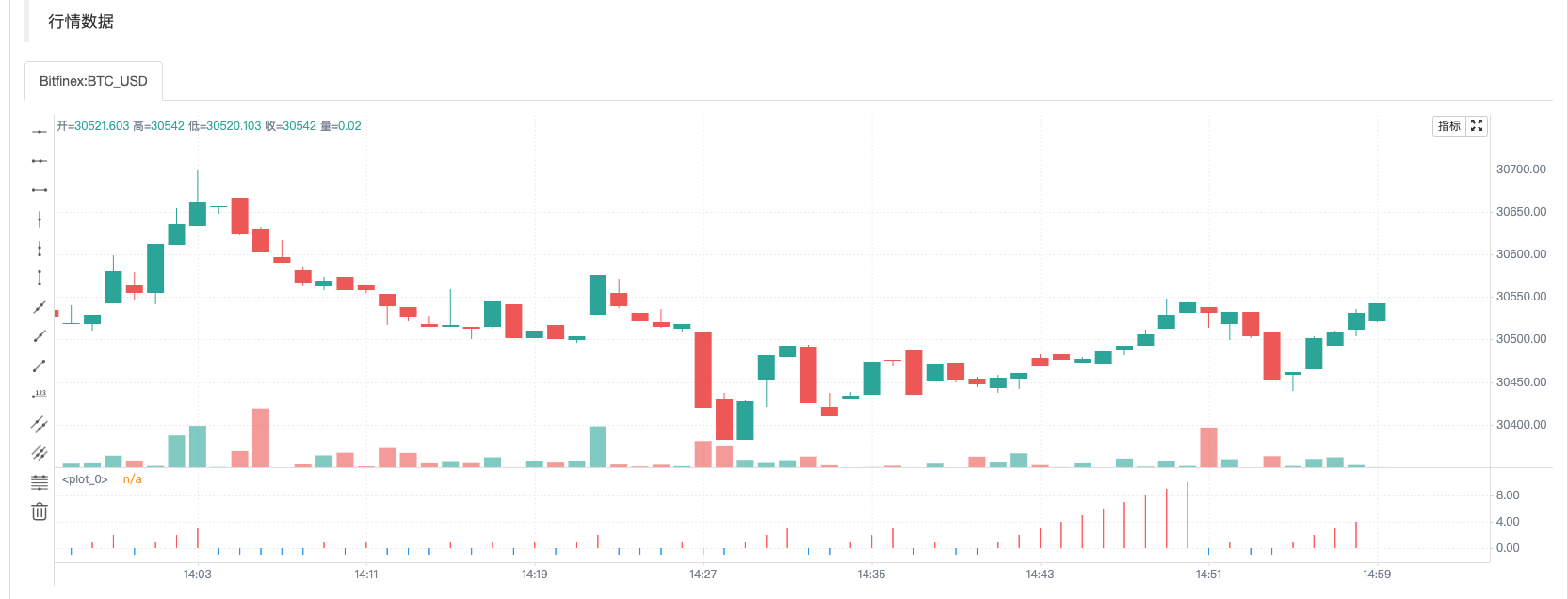This screenshot has height=599, width=1568.
Task: Toggle fullscreen mode for the chart
Action: pos(1477,126)
